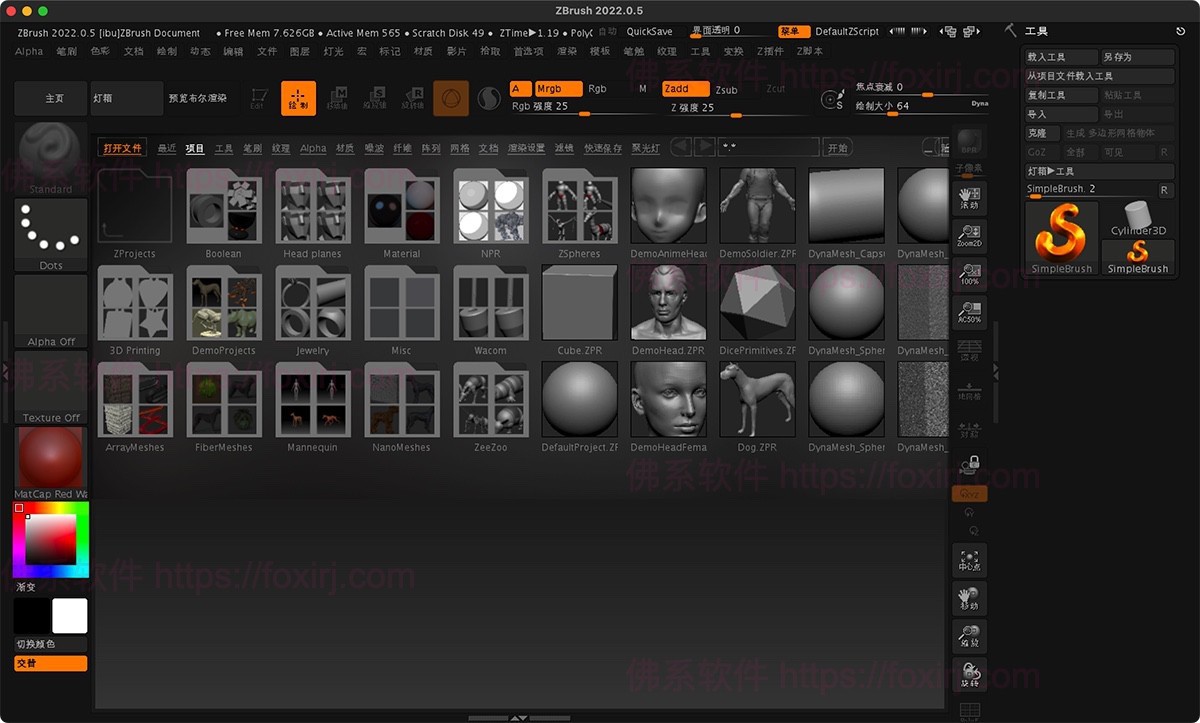Screen dimensions: 1200x723
Task: Activate the orange Draw mode button
Action: [298, 98]
